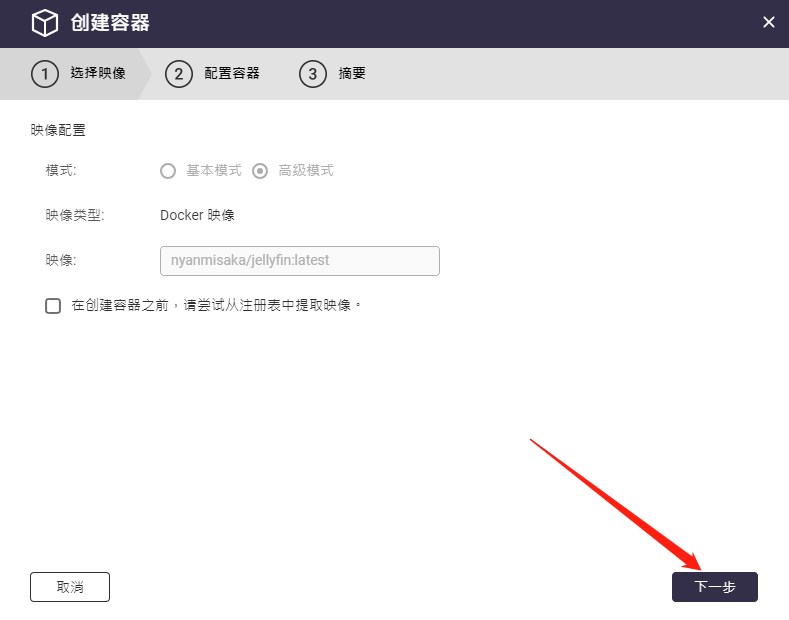Click the container cube icon in header
Image resolution: width=789 pixels, height=620 pixels.
pyautogui.click(x=45, y=23)
